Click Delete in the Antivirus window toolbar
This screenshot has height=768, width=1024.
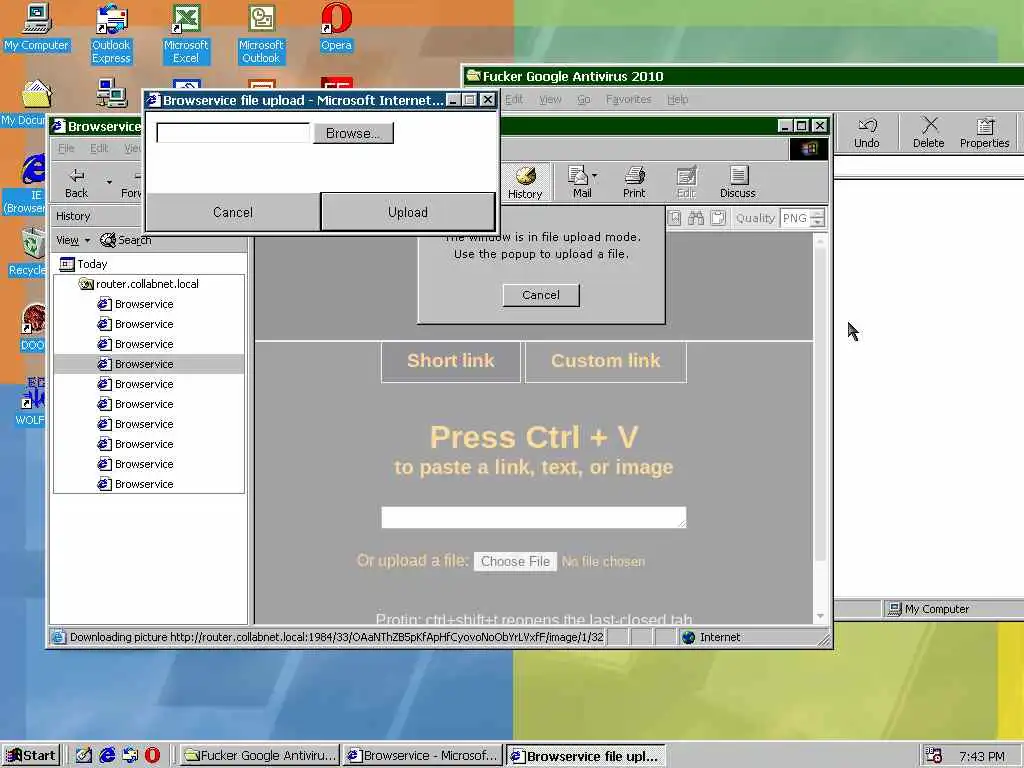click(x=929, y=133)
